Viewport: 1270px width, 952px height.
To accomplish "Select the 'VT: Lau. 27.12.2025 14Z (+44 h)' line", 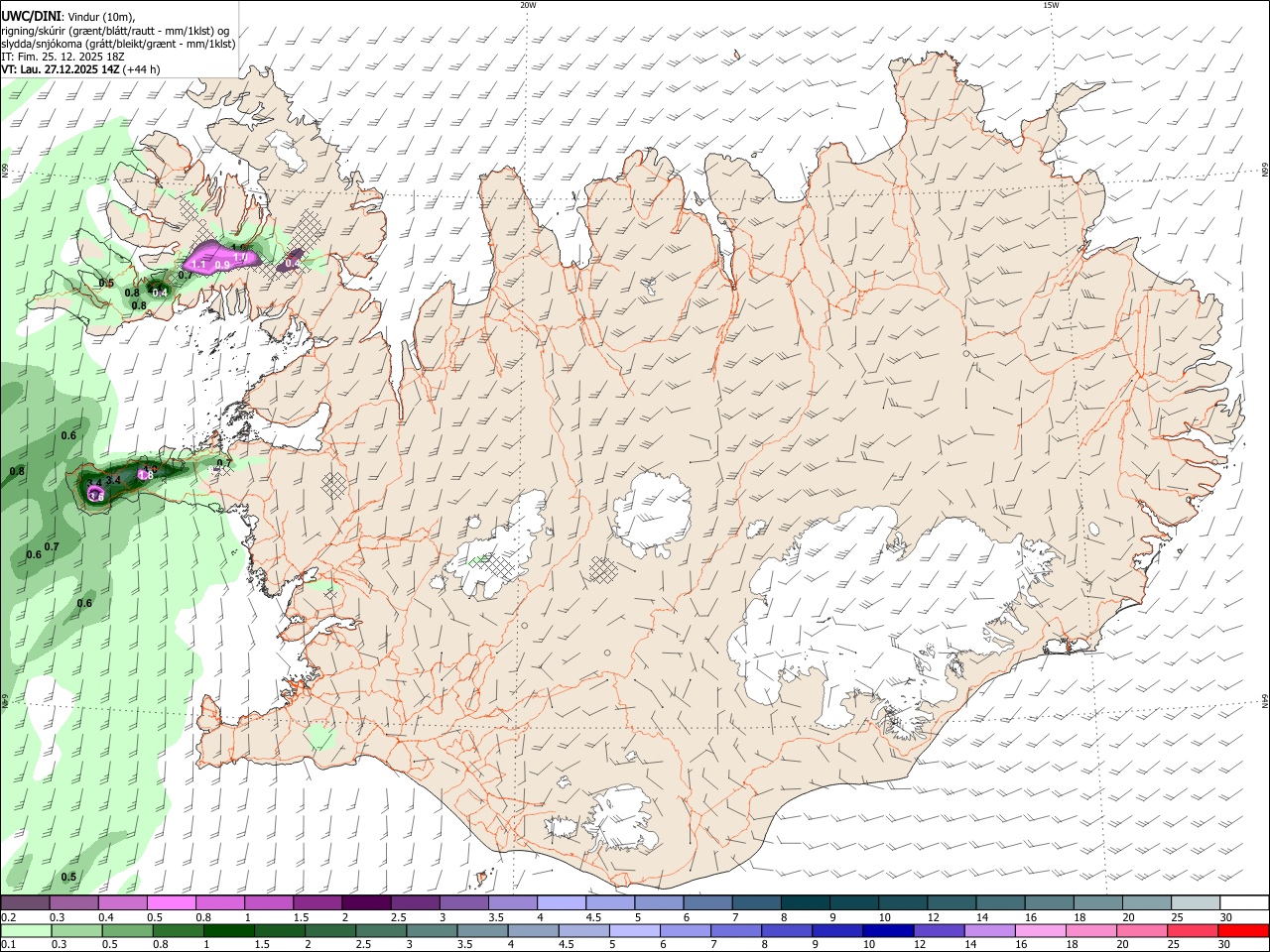I will (x=80, y=69).
